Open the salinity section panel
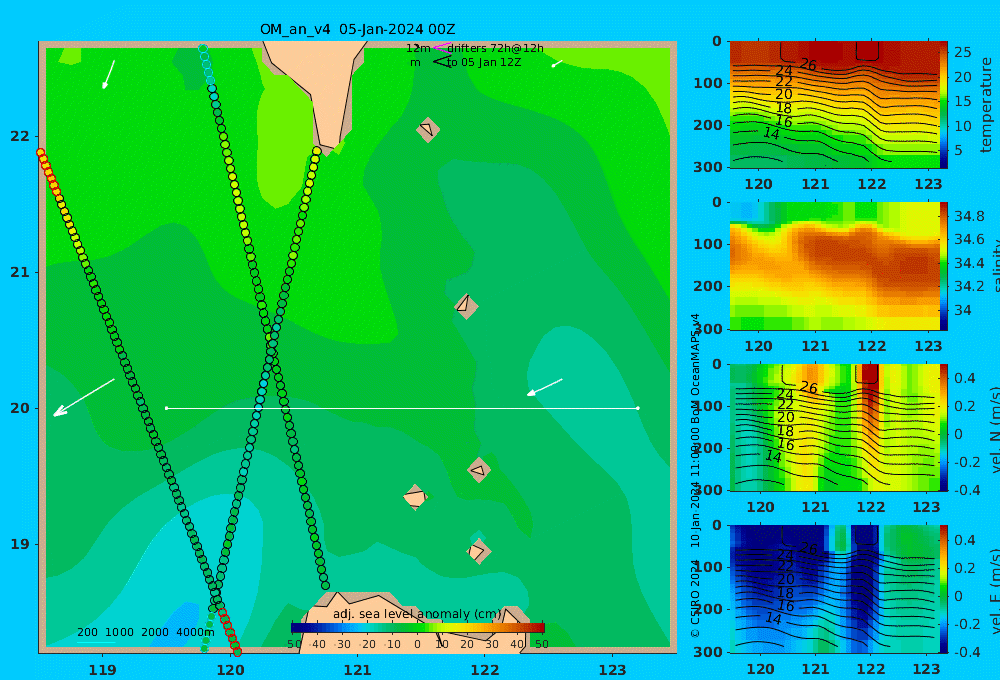Screen dimensions: 1000x680 [x=834, y=266]
